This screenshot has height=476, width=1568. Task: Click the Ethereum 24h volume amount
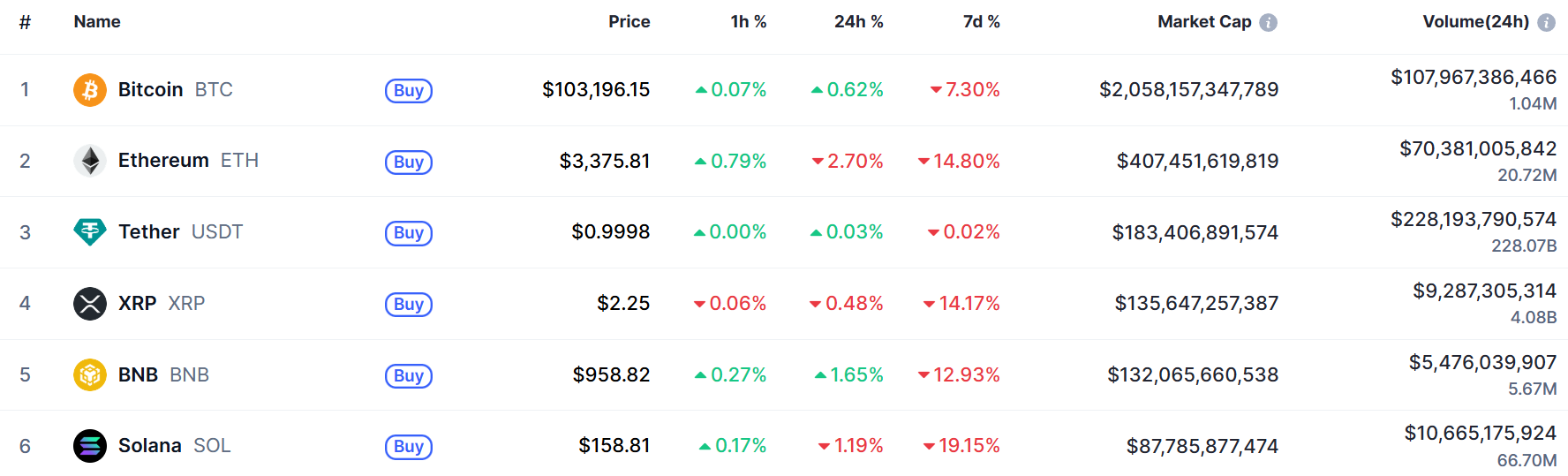[1477, 149]
